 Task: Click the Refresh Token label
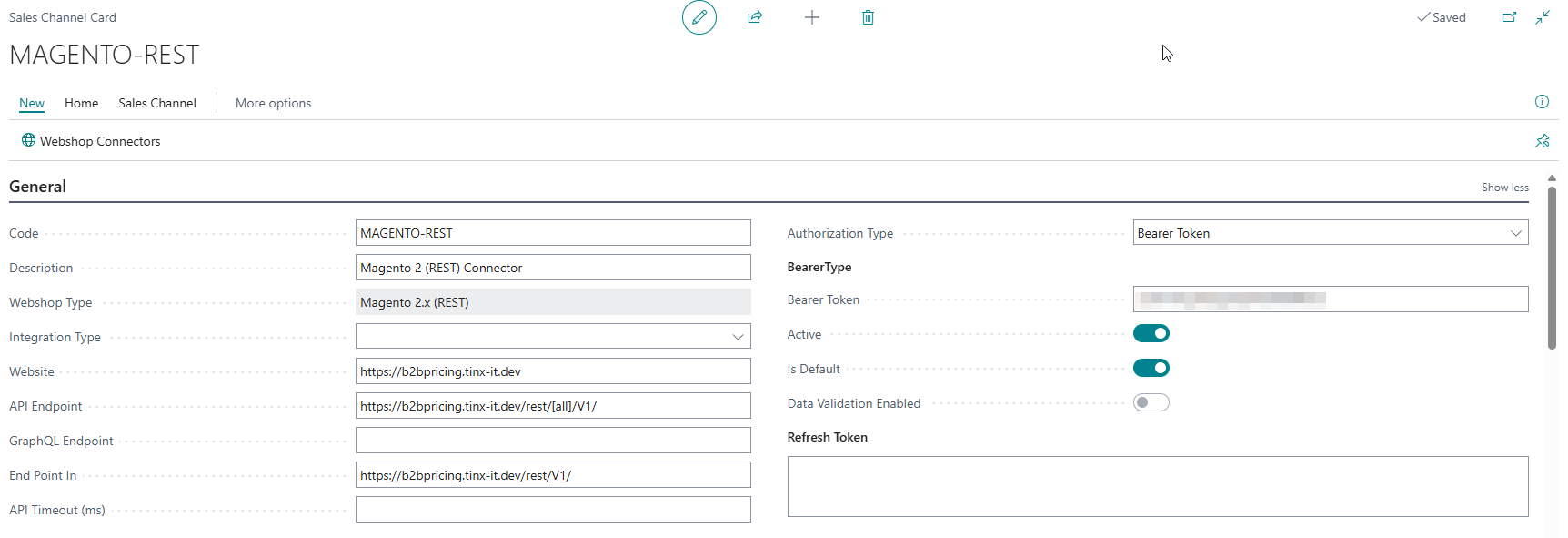pos(828,437)
